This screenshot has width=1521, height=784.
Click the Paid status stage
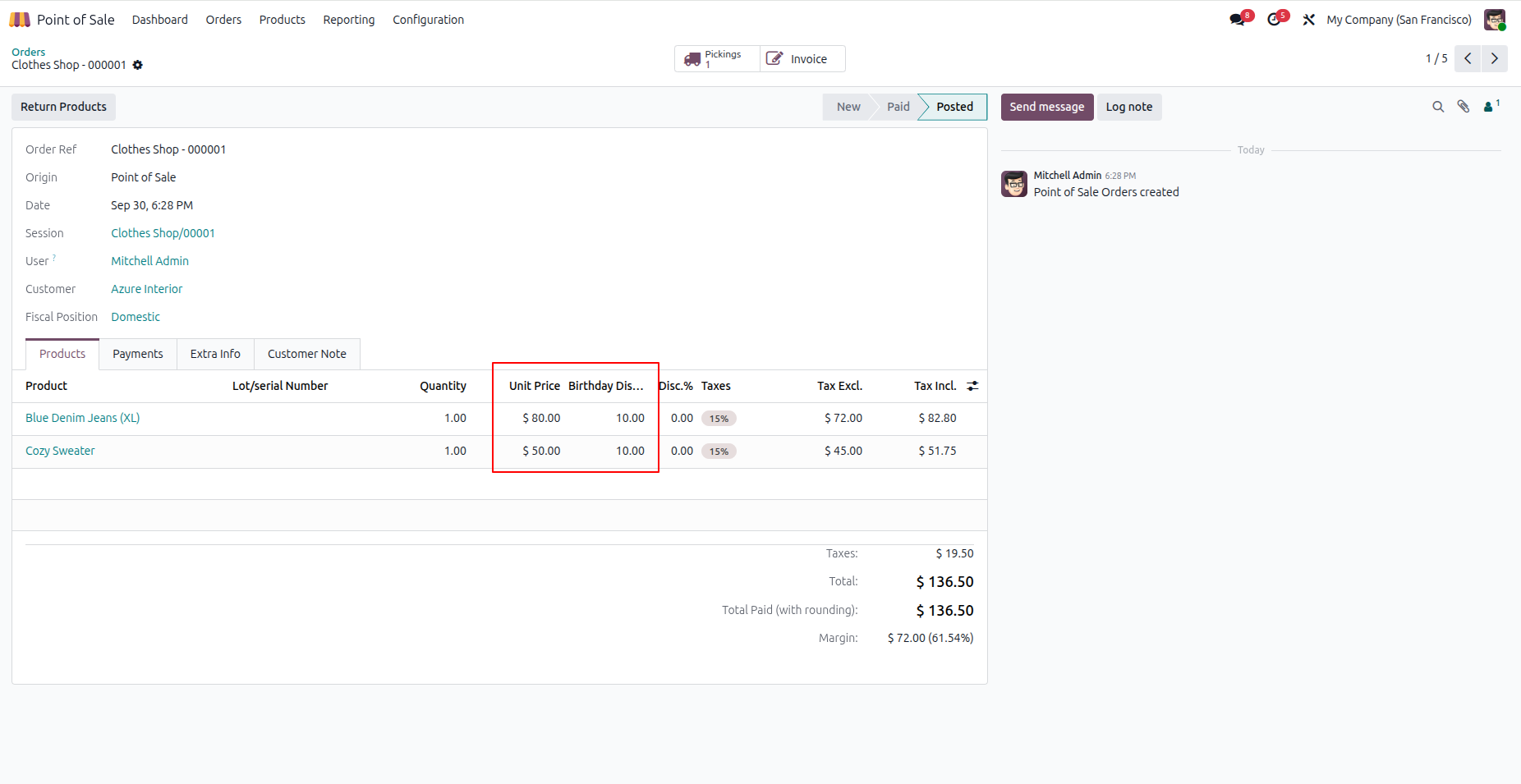[898, 107]
